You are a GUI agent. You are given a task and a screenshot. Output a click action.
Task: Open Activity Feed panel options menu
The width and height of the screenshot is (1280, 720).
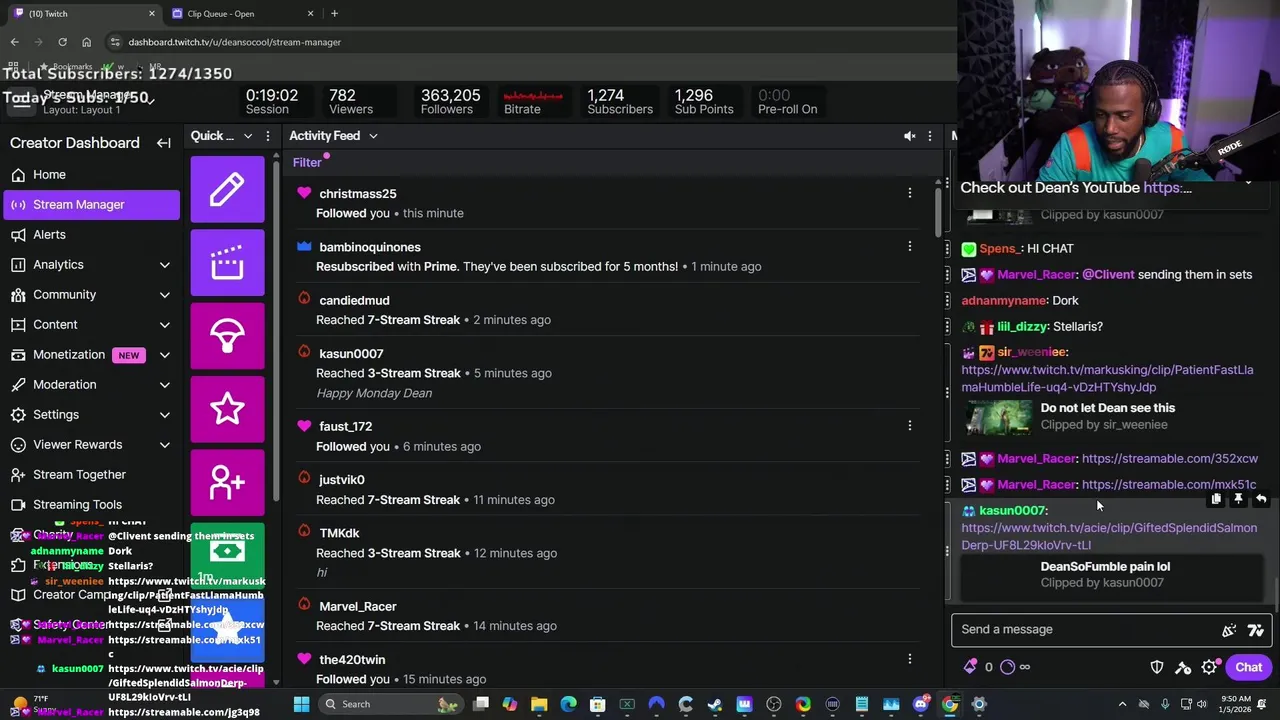coord(930,136)
